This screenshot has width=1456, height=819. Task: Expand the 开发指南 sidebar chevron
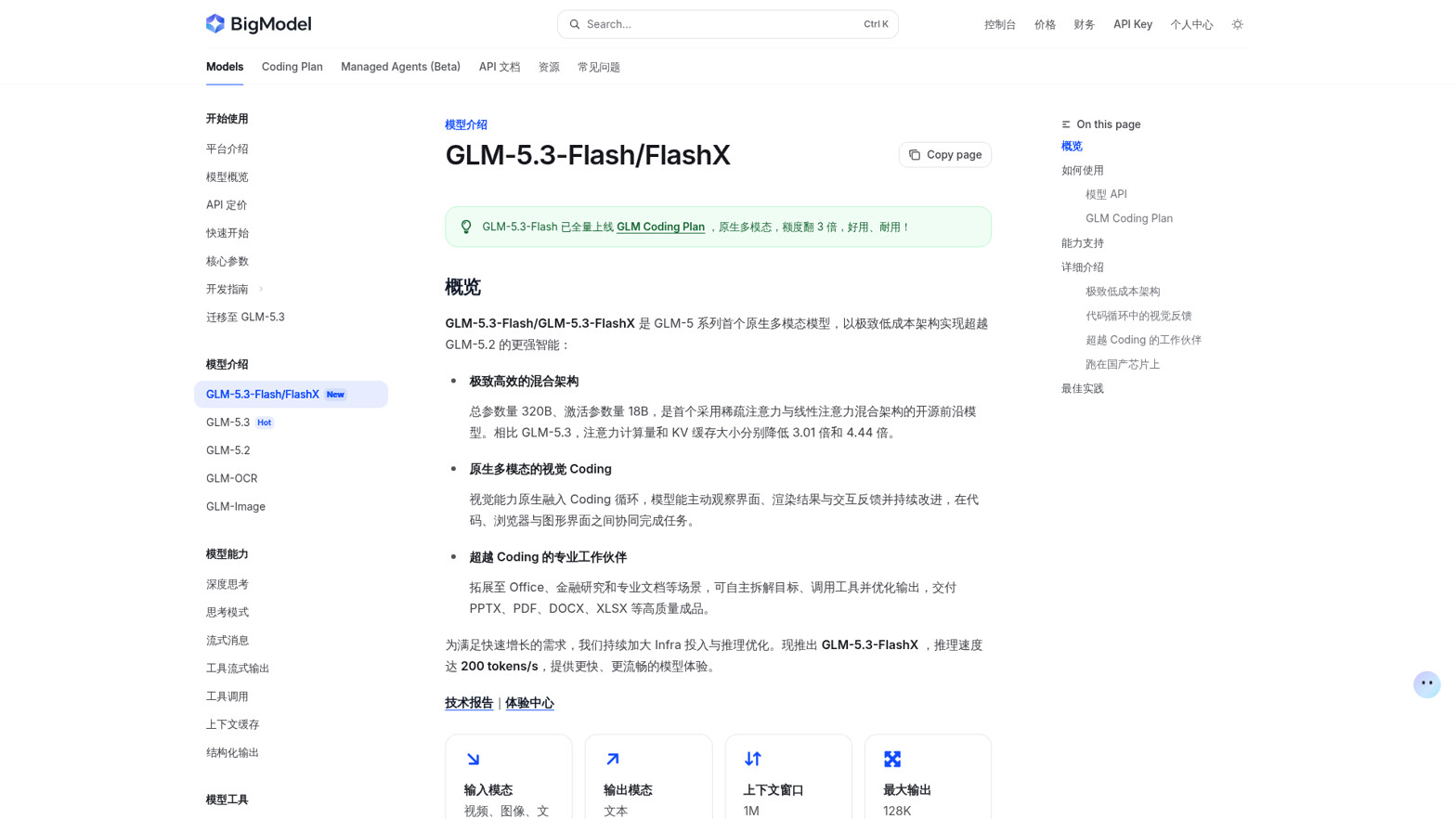tap(261, 290)
